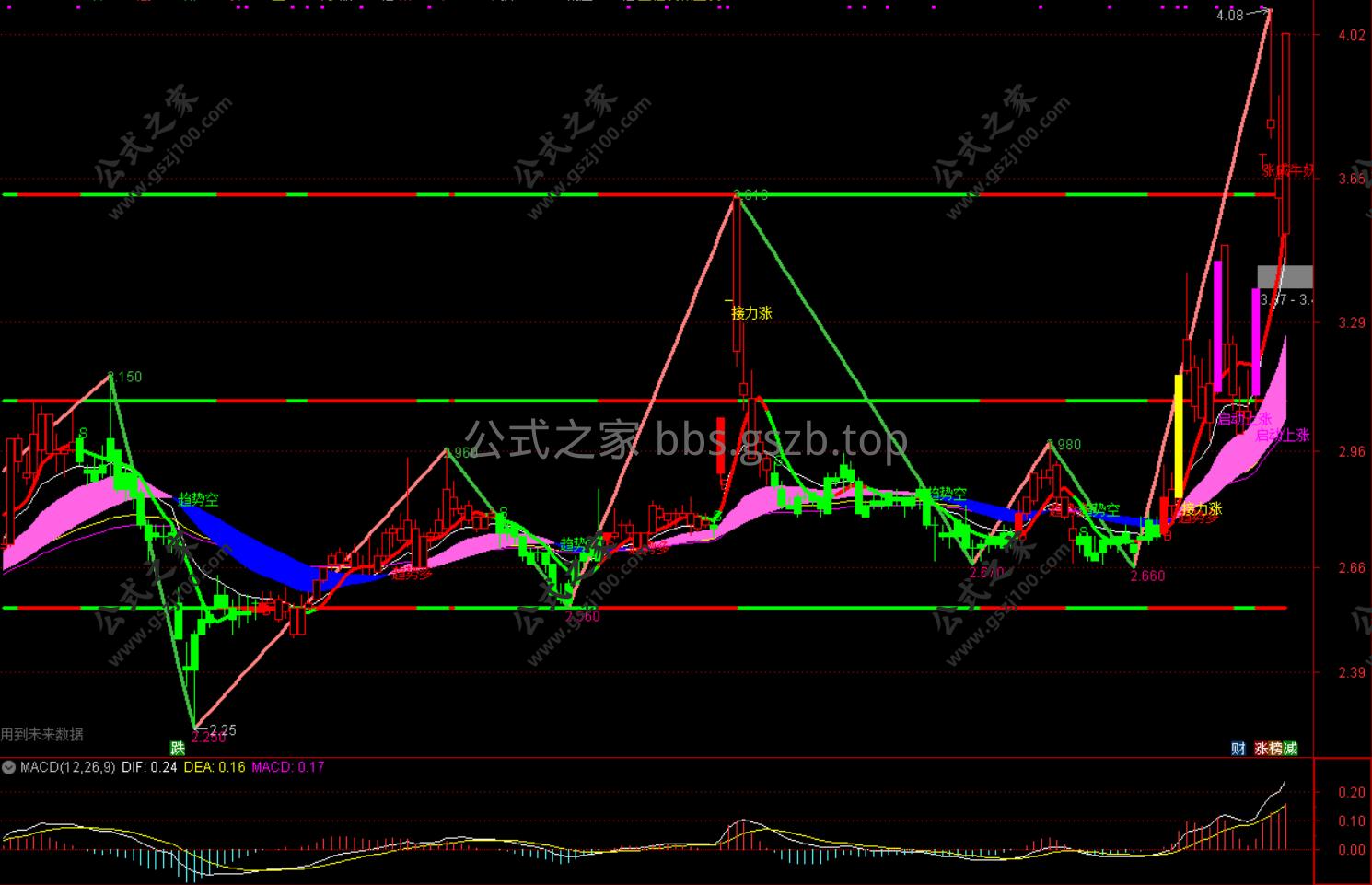Click the green 减 tag icon
The height and width of the screenshot is (885, 1372).
click(1290, 749)
